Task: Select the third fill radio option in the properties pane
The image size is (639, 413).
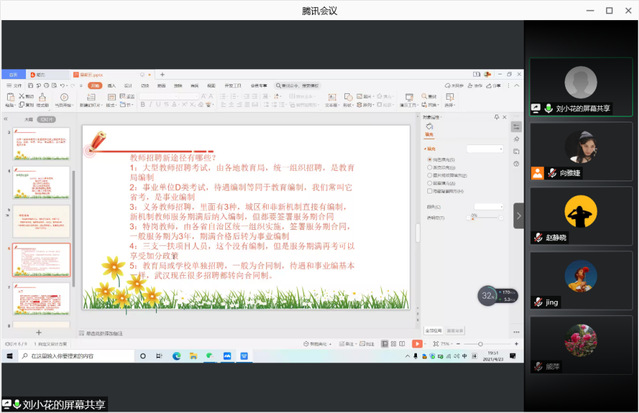Action: pos(429,173)
